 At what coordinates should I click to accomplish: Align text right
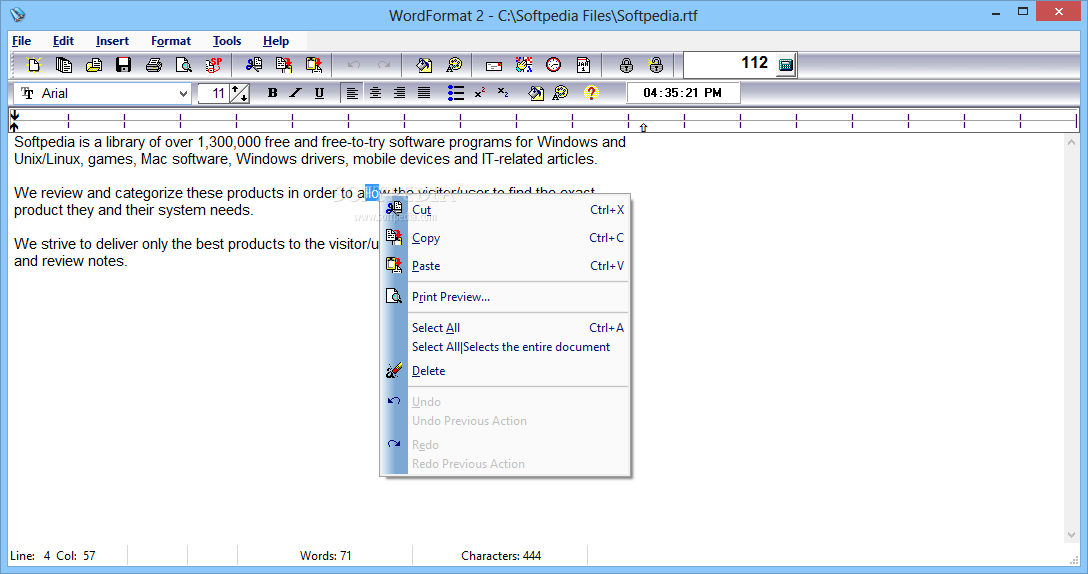point(400,93)
